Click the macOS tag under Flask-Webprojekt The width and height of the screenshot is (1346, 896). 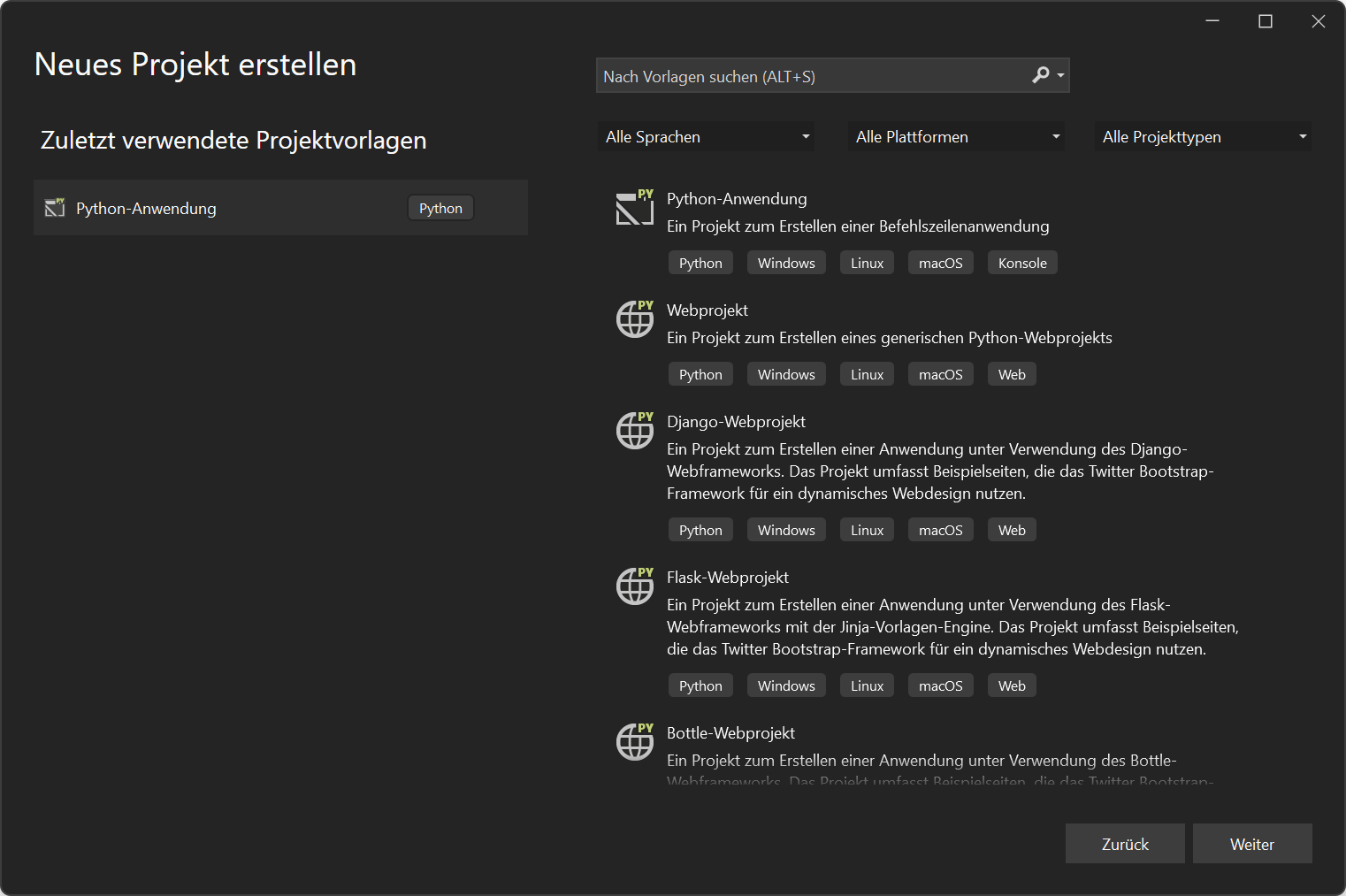point(940,685)
